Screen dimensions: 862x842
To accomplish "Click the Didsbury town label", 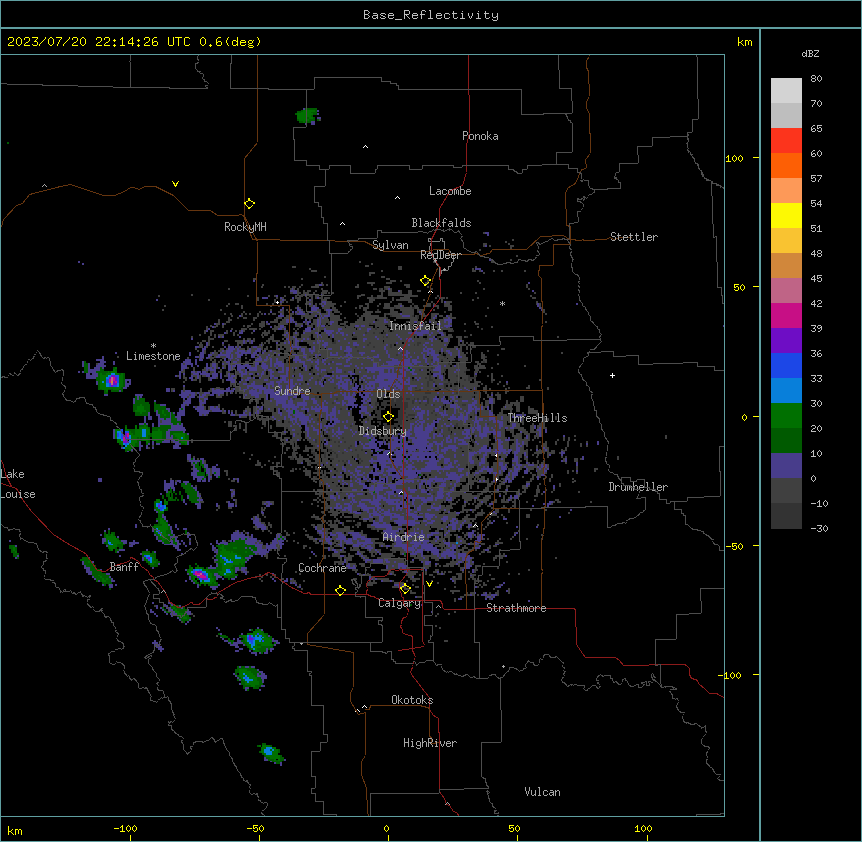I will (383, 431).
